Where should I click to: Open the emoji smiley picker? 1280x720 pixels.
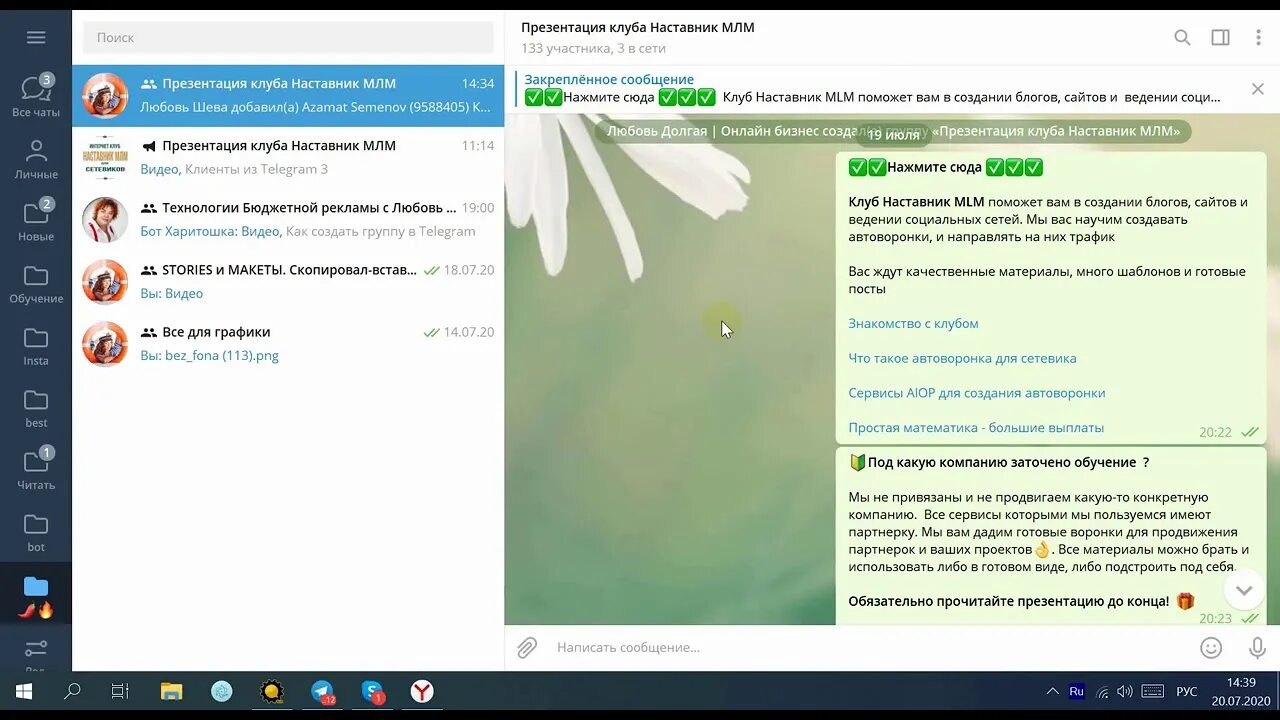1211,648
